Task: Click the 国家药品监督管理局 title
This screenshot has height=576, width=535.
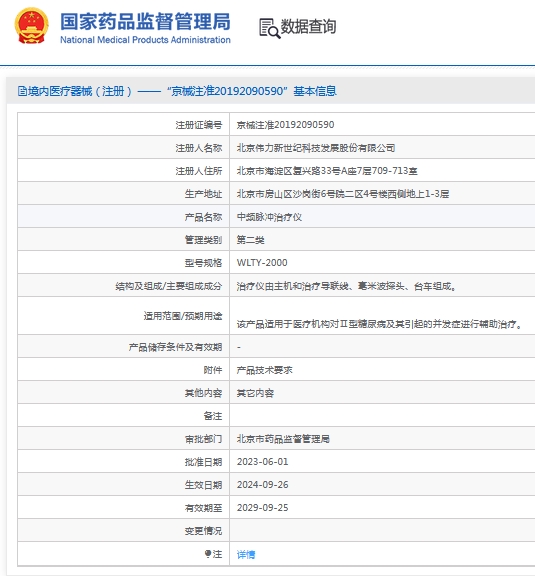Action: (x=145, y=21)
